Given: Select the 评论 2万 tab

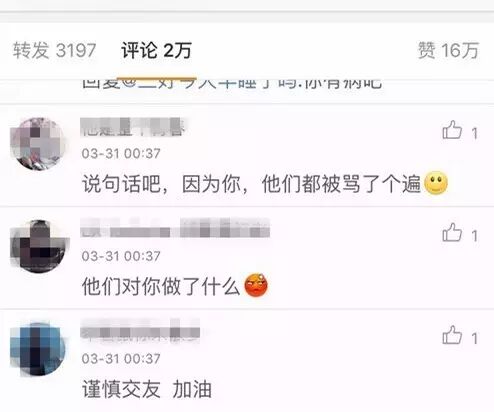Looking at the screenshot, I should point(156,50).
